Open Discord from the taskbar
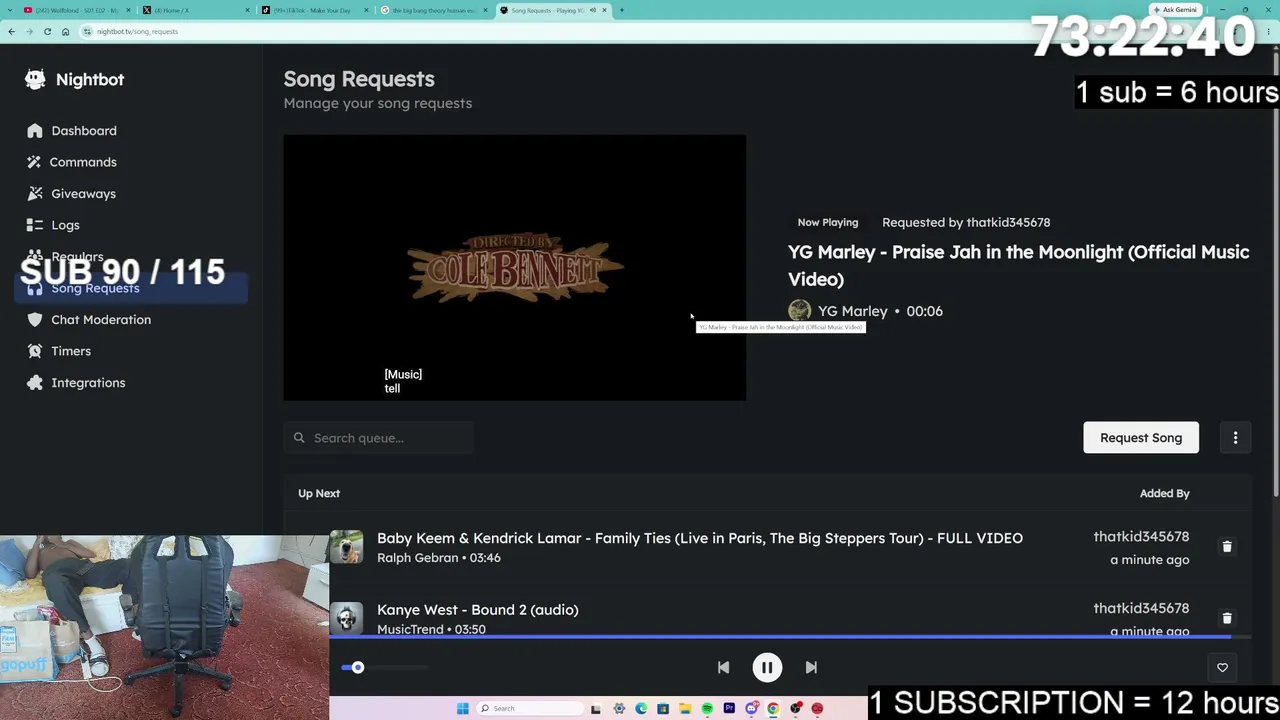This screenshot has height=720, width=1280. (x=751, y=709)
